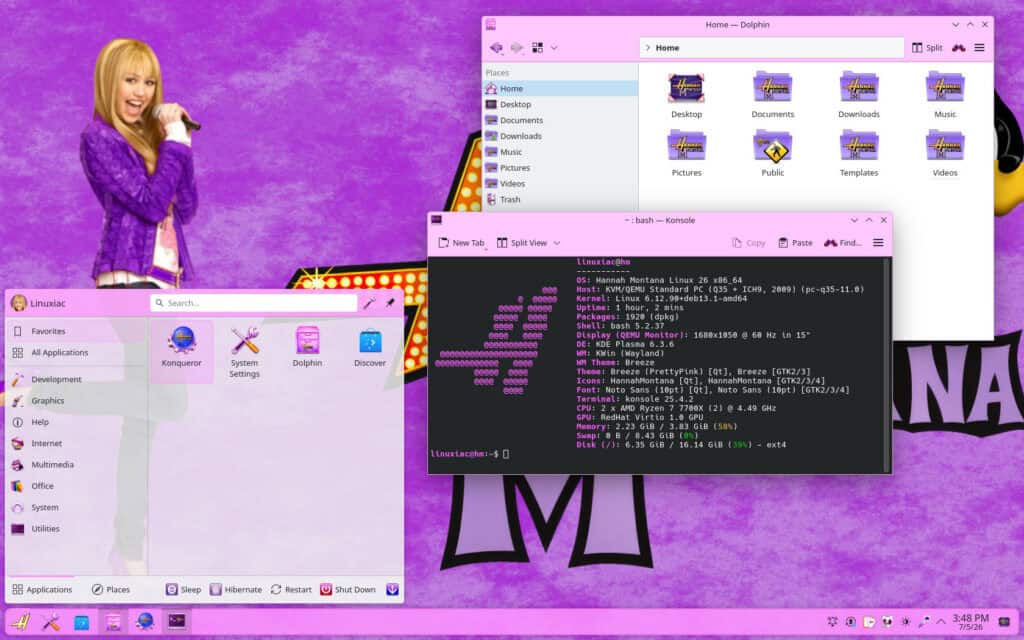Click the Sleep button in launcher

184,589
